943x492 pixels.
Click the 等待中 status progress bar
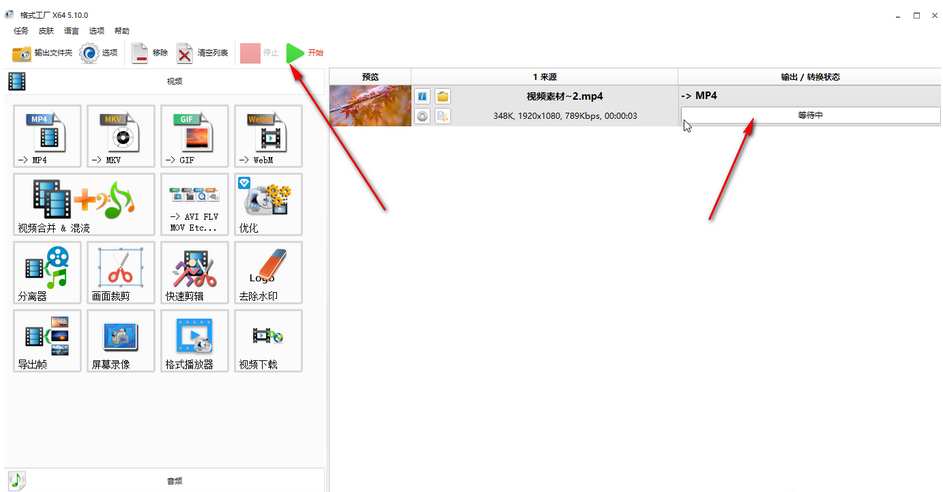[x=811, y=115]
